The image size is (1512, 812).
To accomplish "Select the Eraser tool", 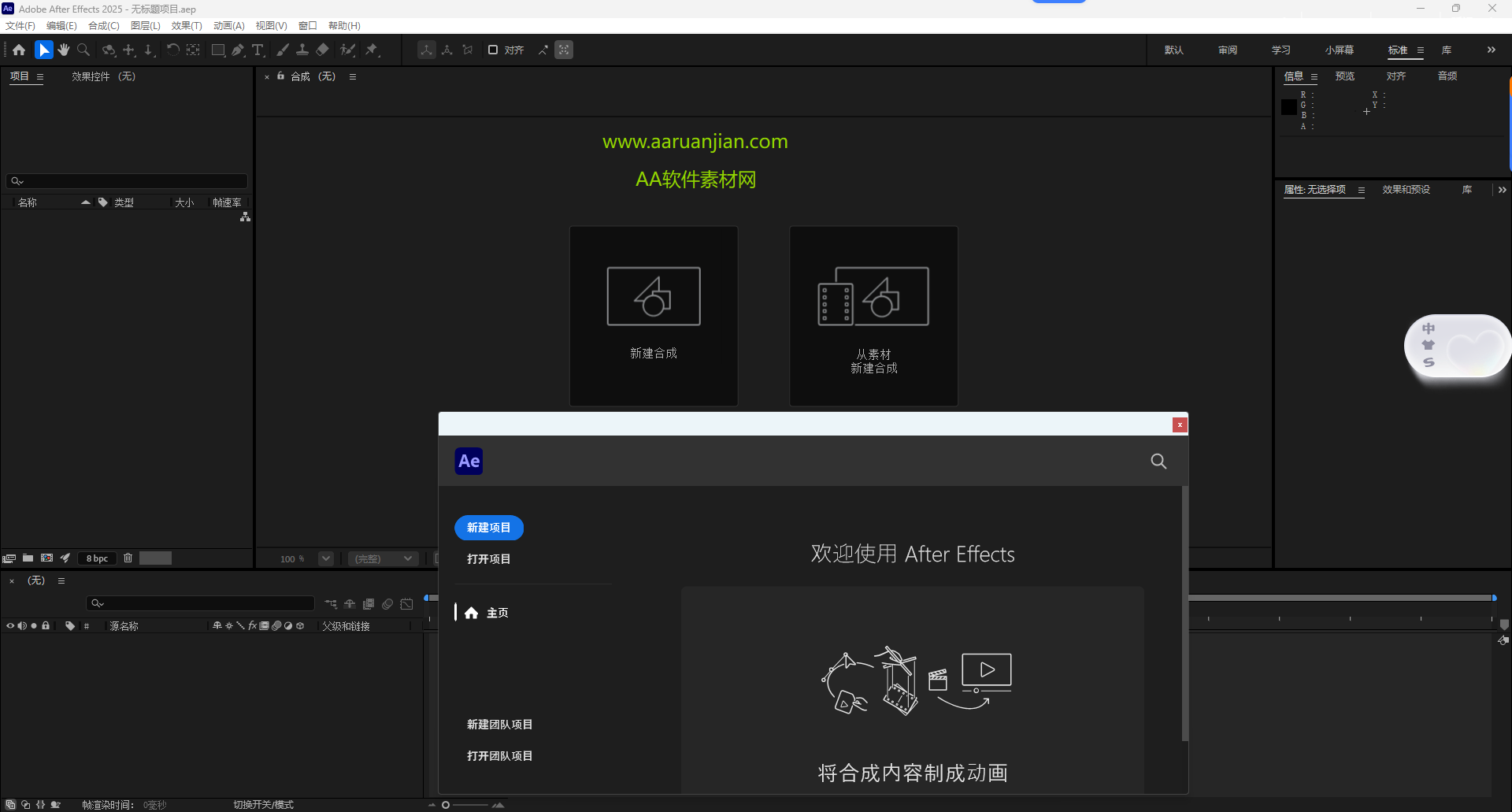I will point(322,50).
